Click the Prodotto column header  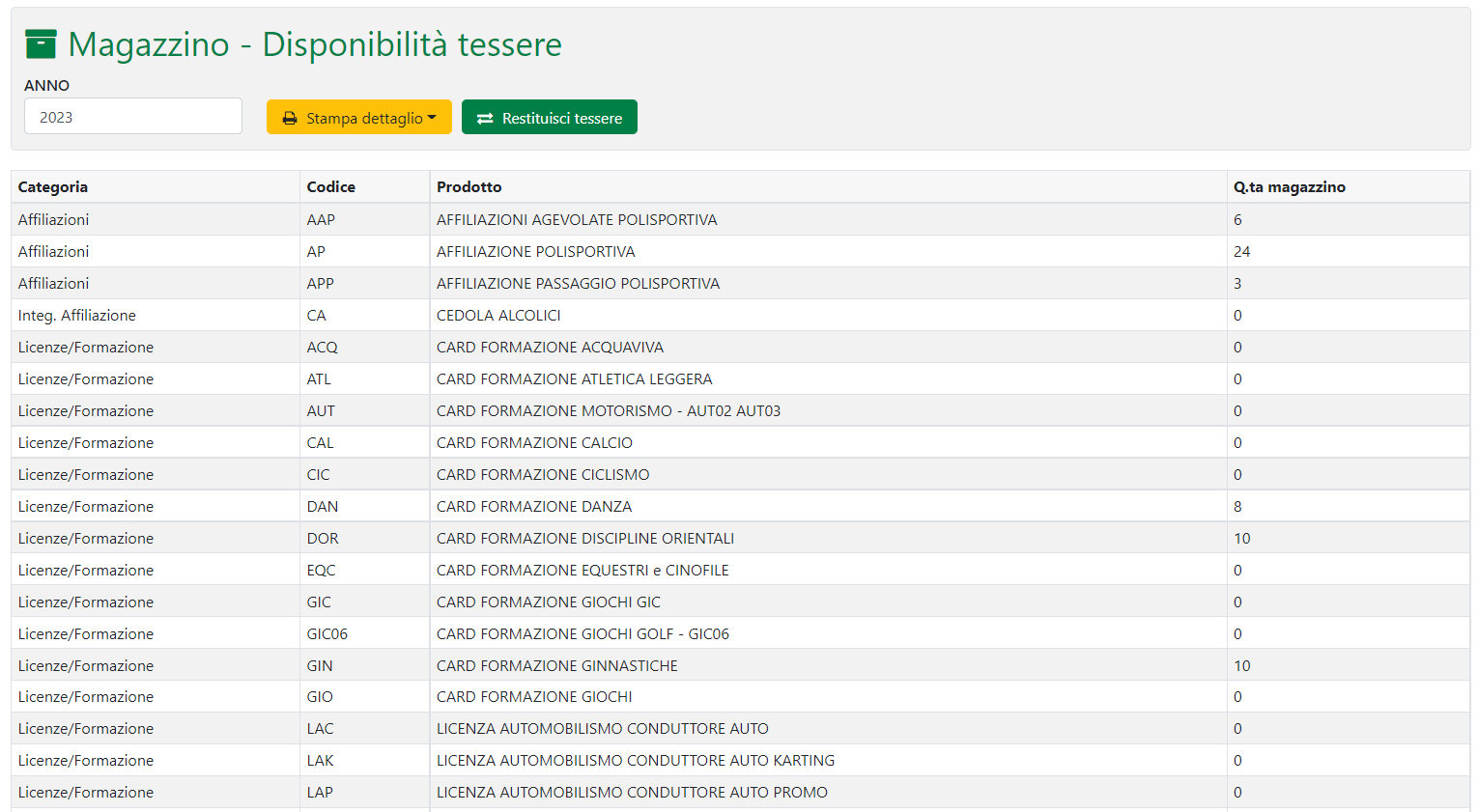[469, 187]
